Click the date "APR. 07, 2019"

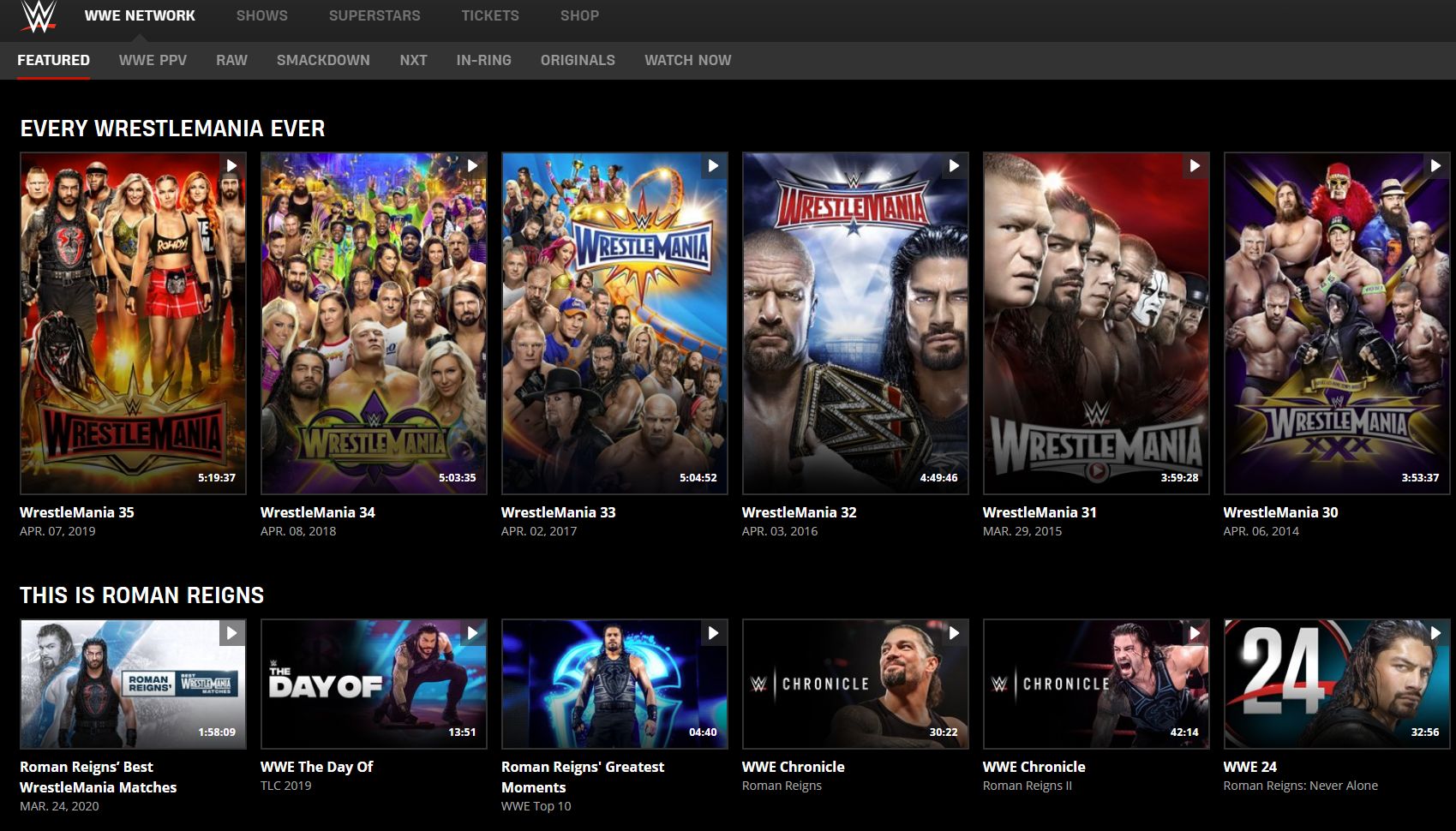[x=57, y=531]
